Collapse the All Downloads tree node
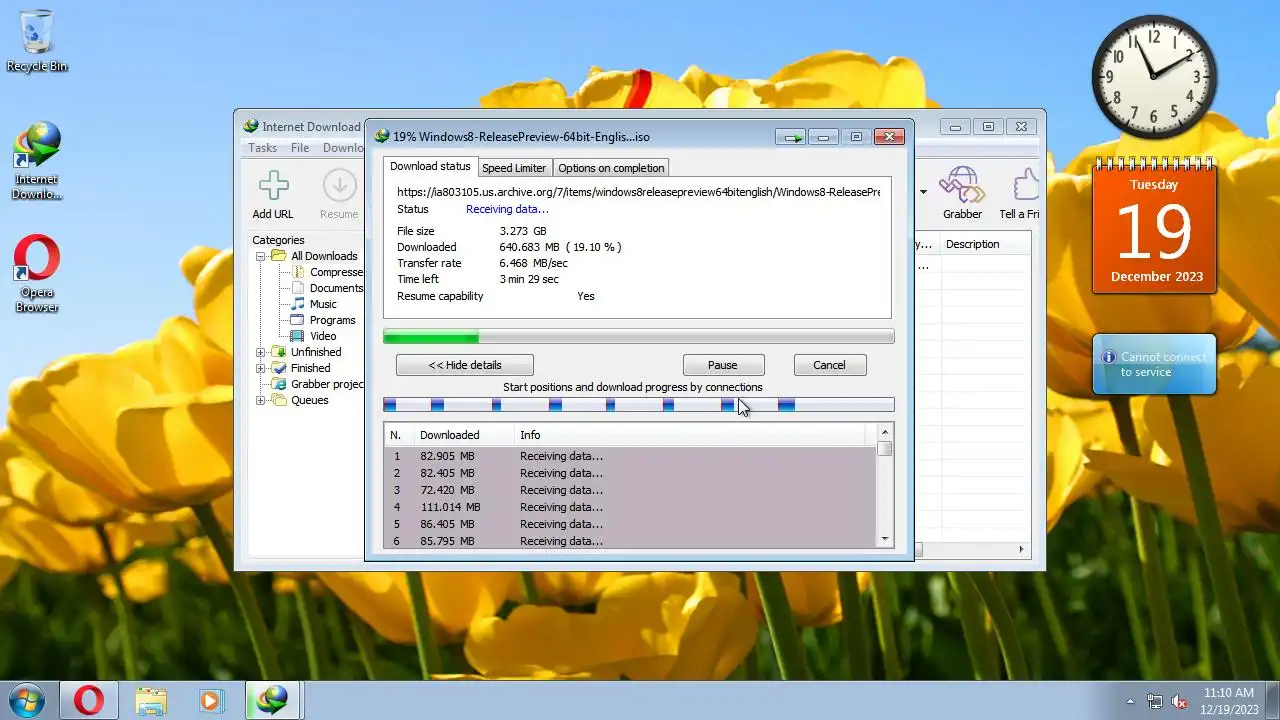 261,256
